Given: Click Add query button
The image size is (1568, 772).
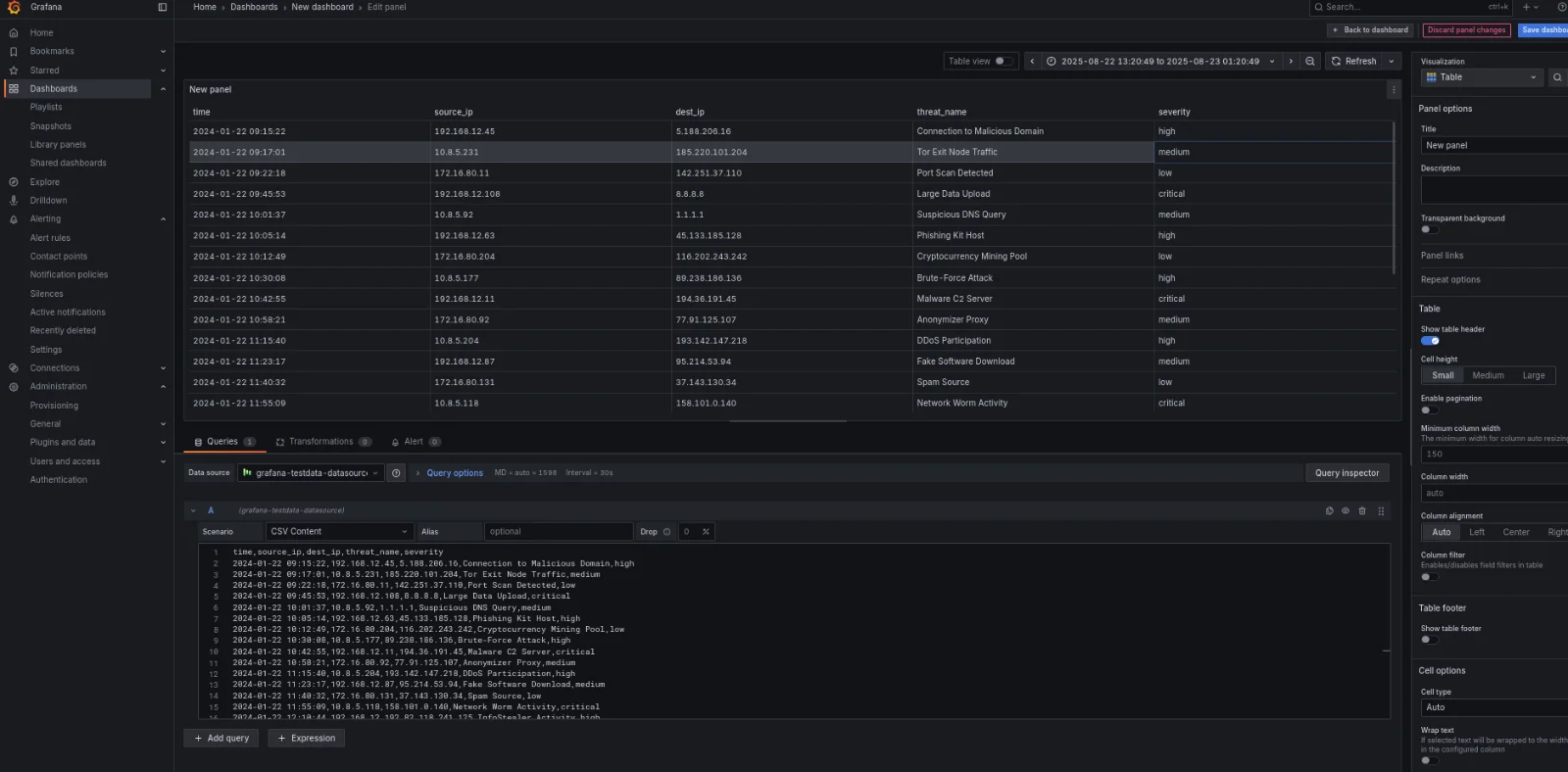Looking at the screenshot, I should [x=221, y=739].
